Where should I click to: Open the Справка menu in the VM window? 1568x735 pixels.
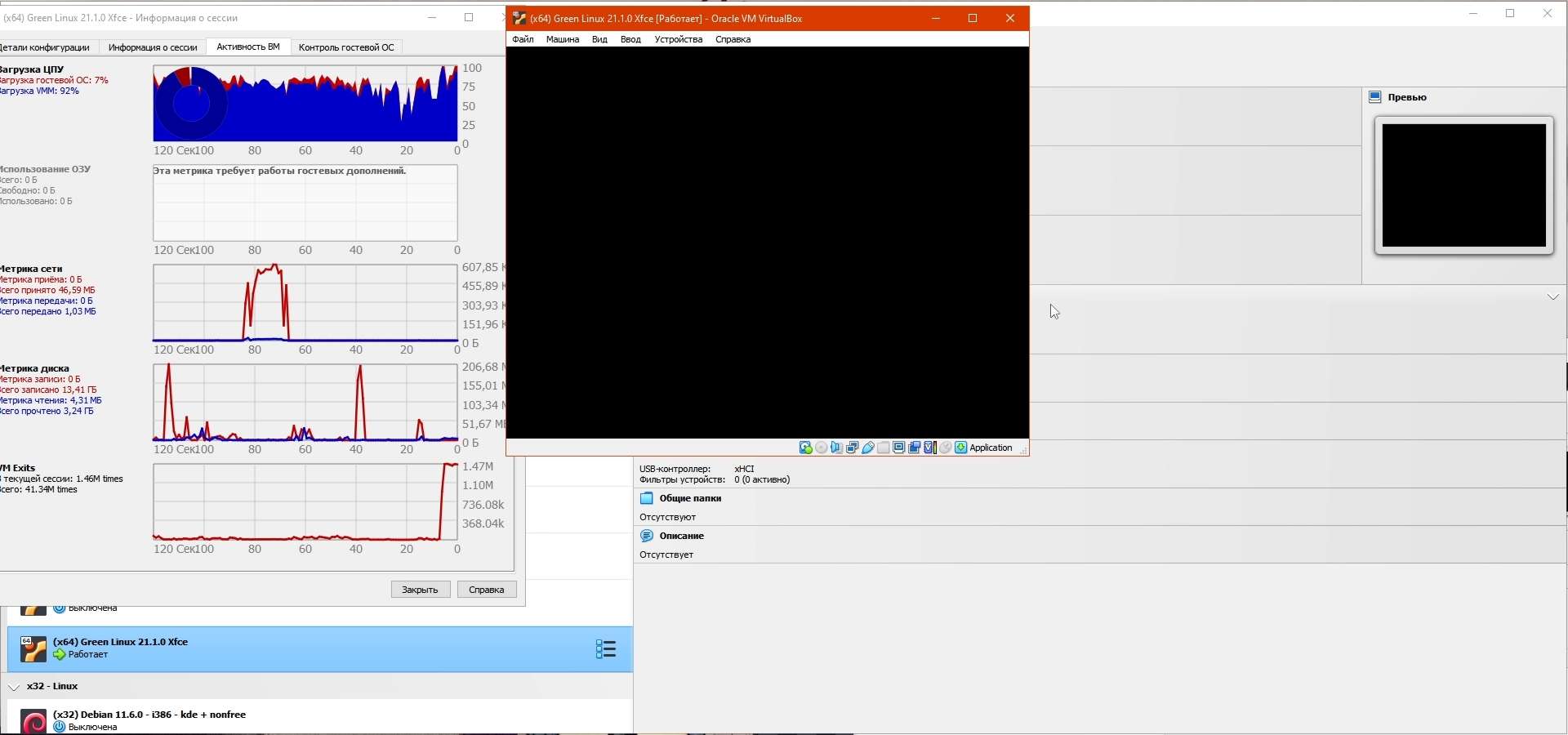(x=733, y=39)
